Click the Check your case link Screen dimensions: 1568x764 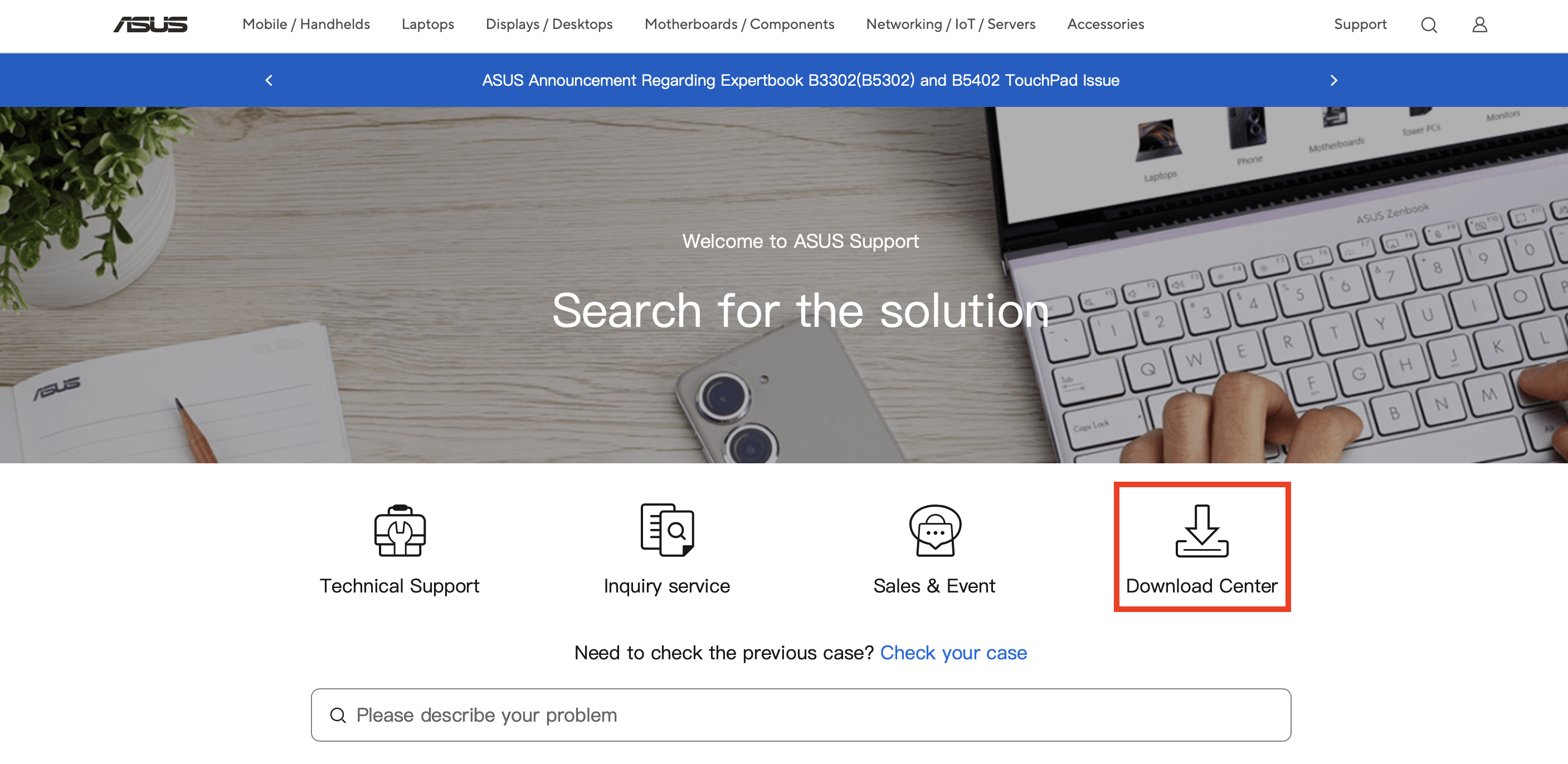tap(953, 653)
